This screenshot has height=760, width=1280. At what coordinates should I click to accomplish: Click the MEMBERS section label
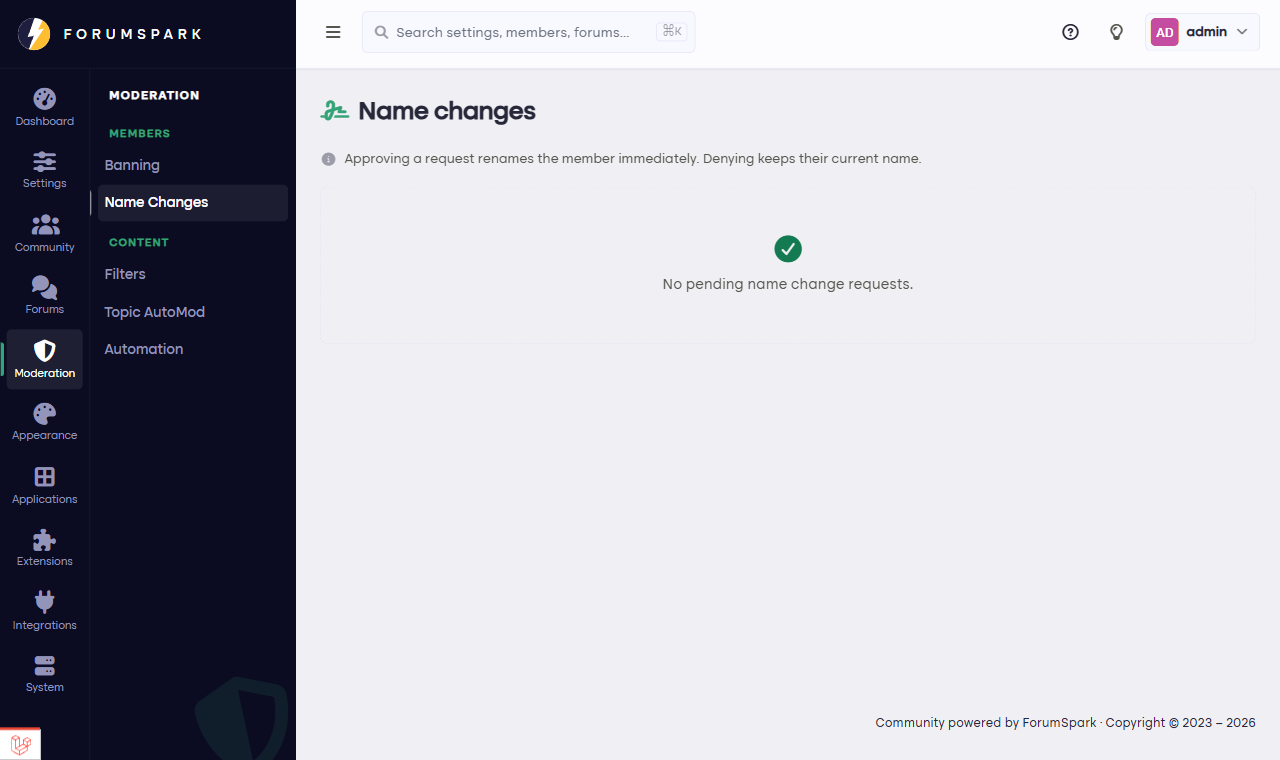click(140, 134)
